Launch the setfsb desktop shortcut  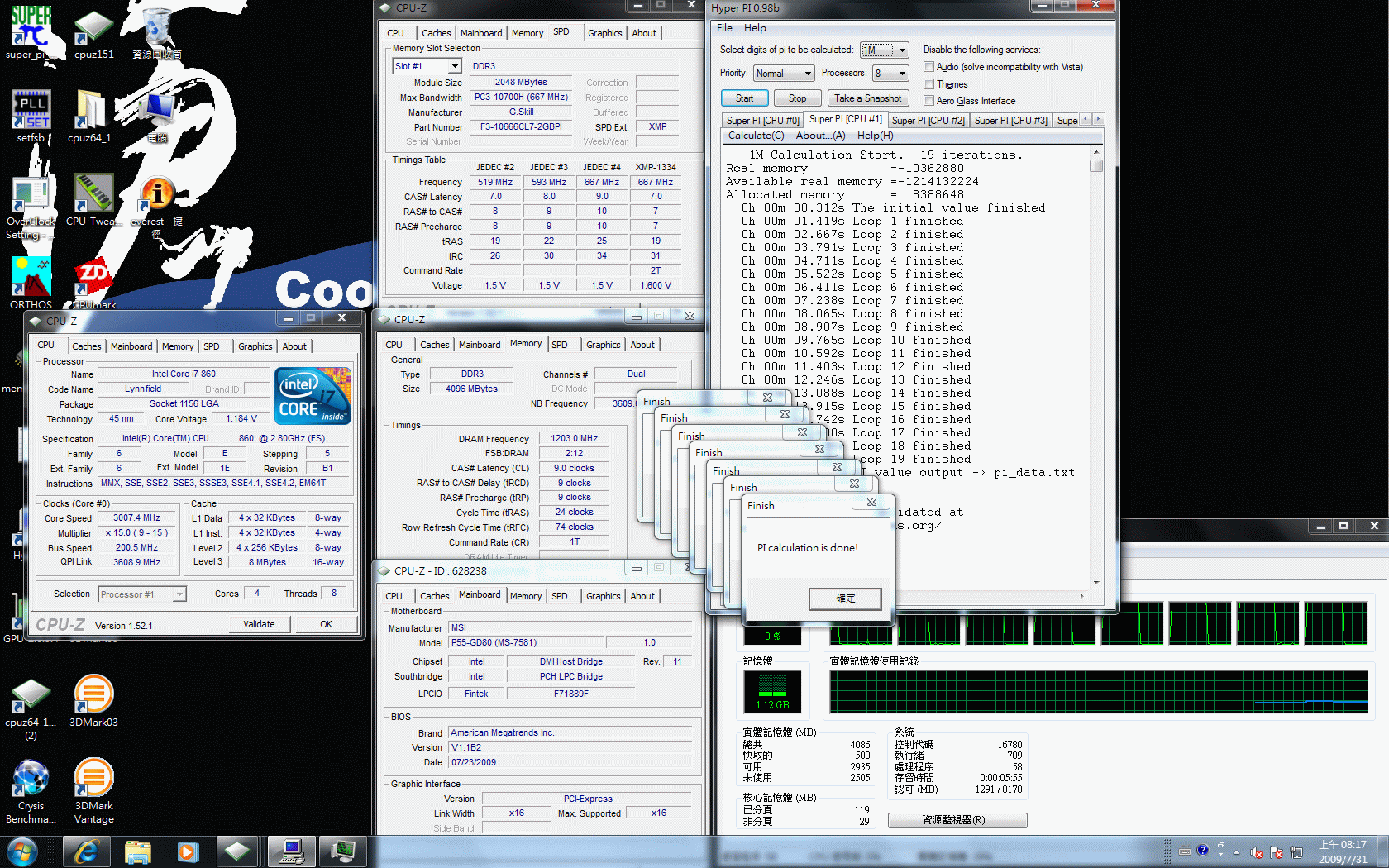[x=31, y=116]
